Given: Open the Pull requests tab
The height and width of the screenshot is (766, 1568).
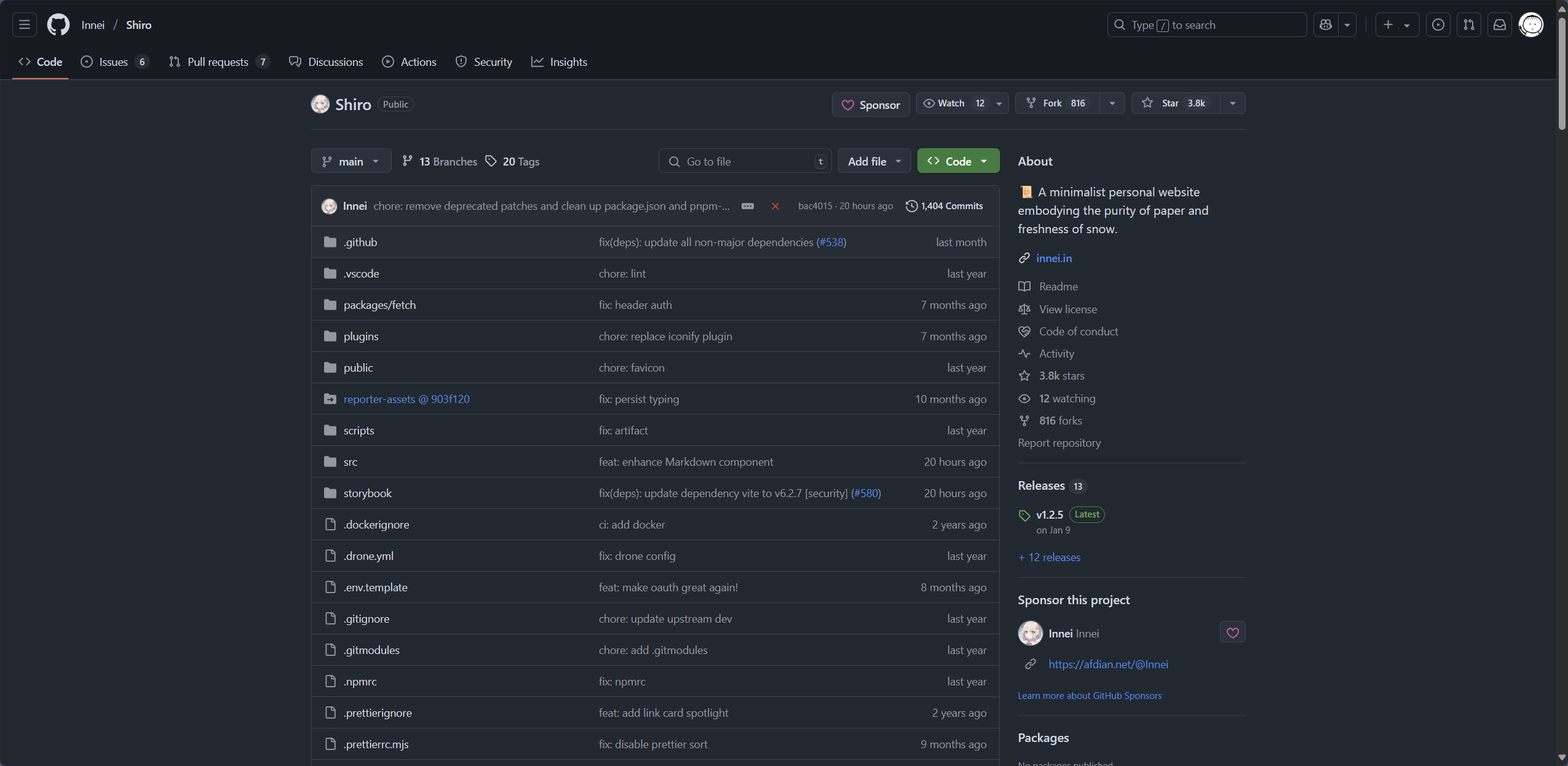Looking at the screenshot, I should [219, 62].
